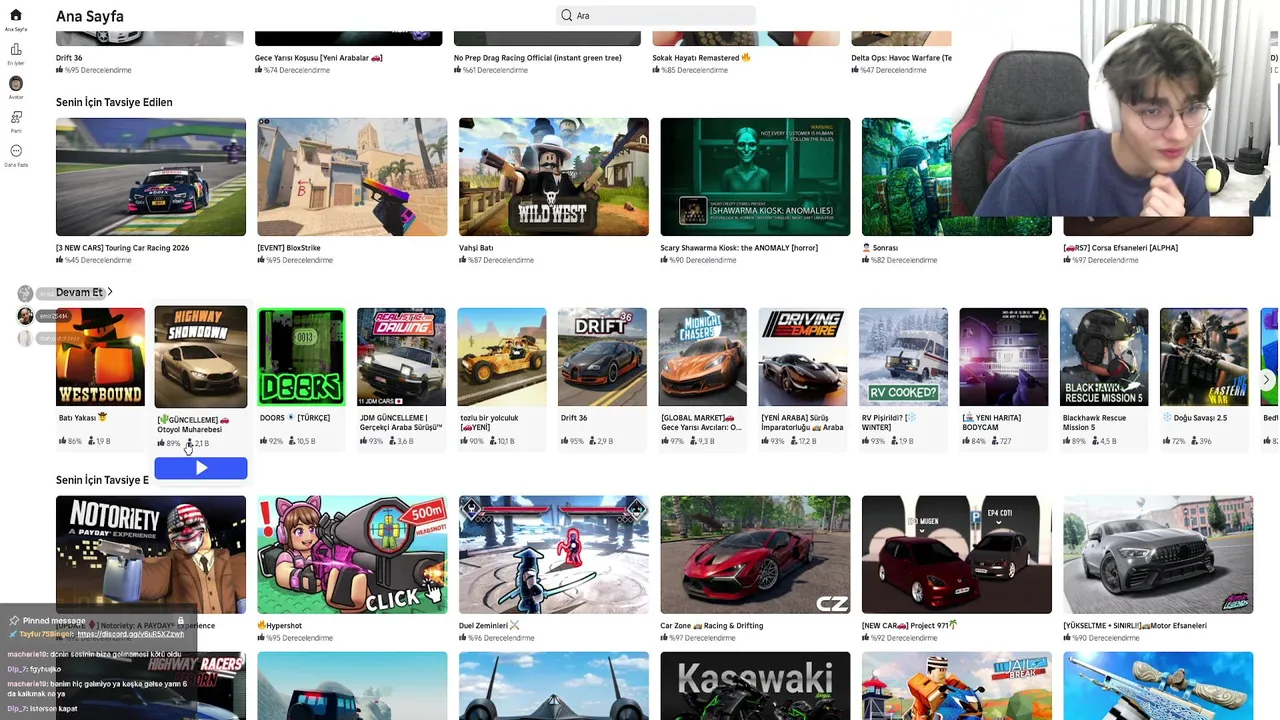Open Drift 36 tile in Devam Et row
1280x720 pixels.
(x=602, y=357)
